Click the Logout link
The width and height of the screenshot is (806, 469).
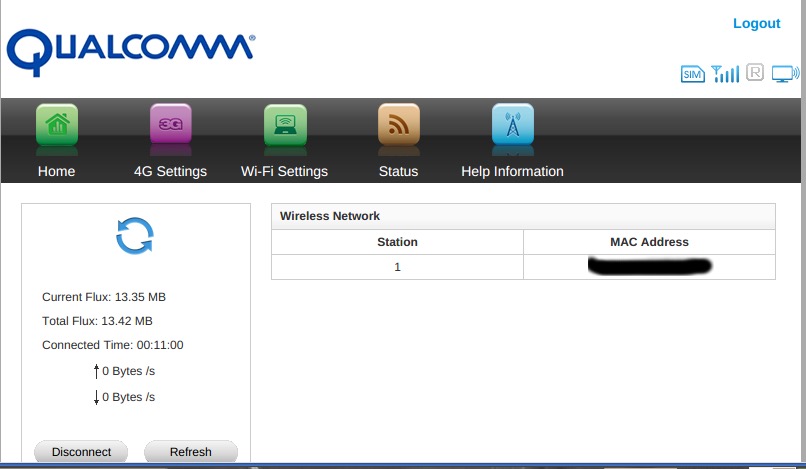[x=757, y=24]
